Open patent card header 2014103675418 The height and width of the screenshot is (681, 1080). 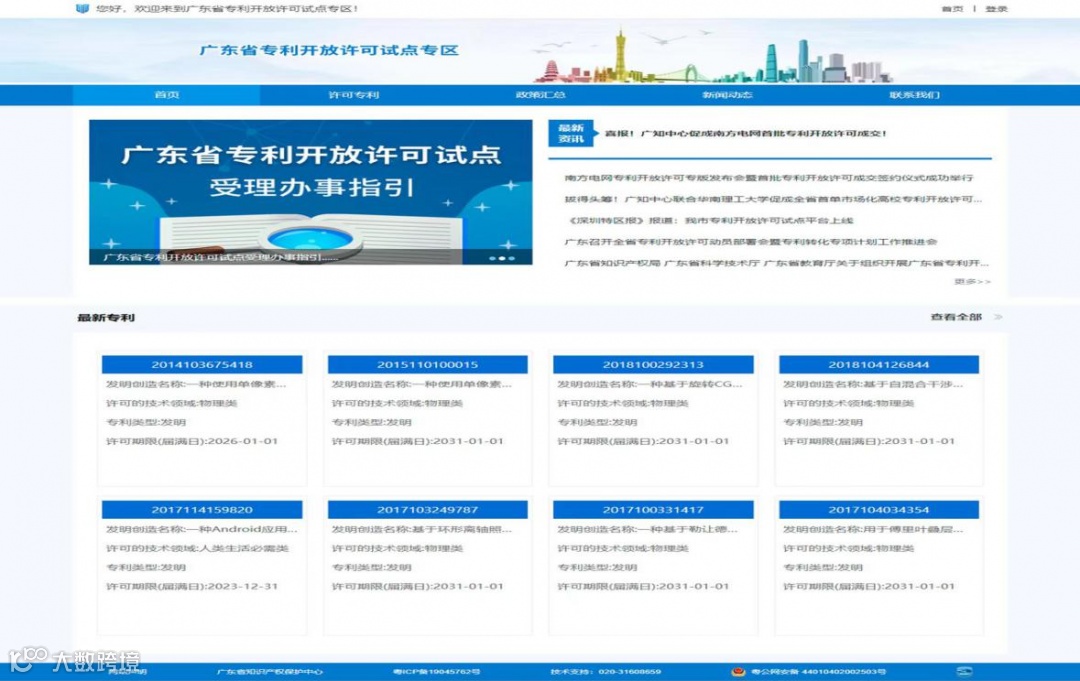(202, 365)
